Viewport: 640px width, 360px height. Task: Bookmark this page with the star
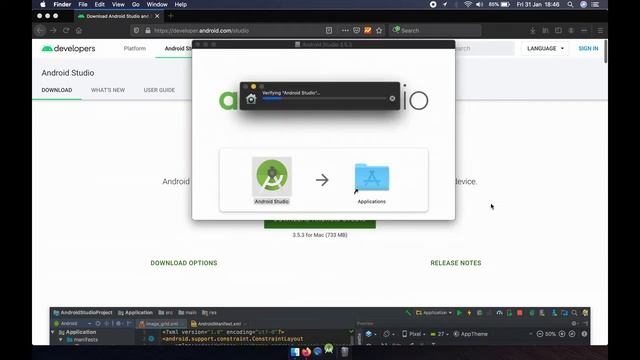[379, 30]
